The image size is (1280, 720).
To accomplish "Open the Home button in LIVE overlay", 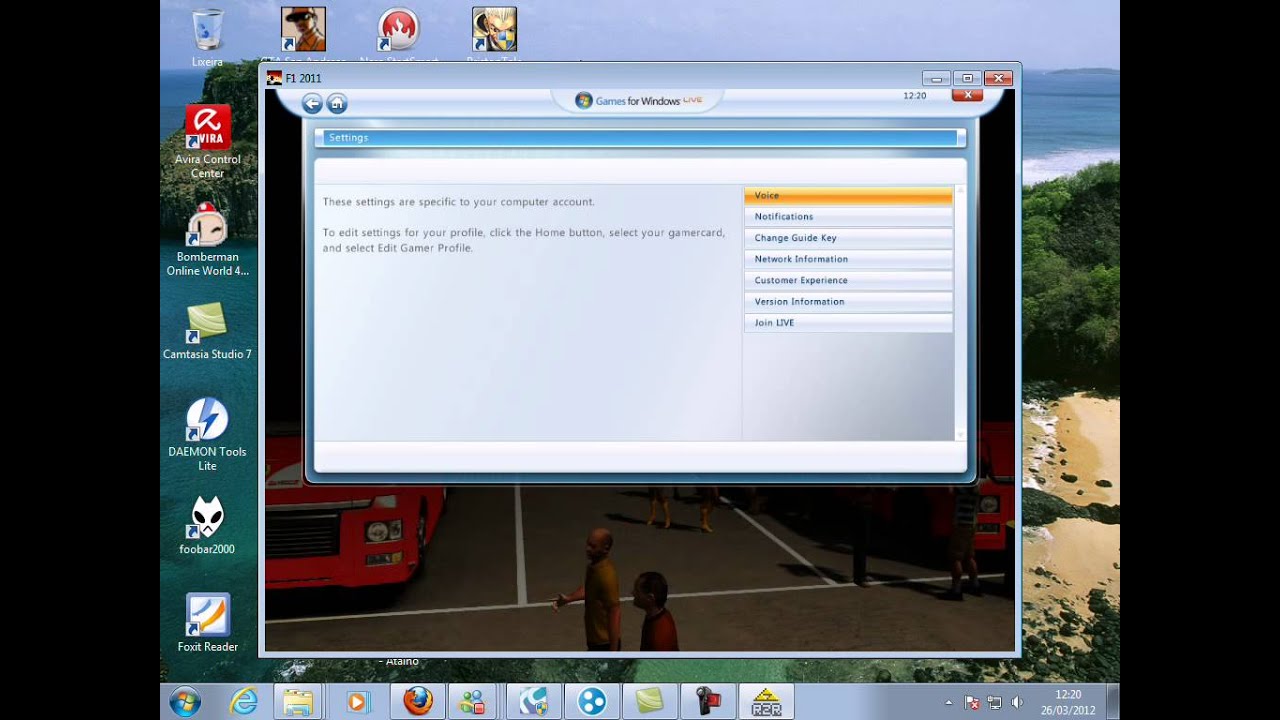I will pyautogui.click(x=337, y=103).
